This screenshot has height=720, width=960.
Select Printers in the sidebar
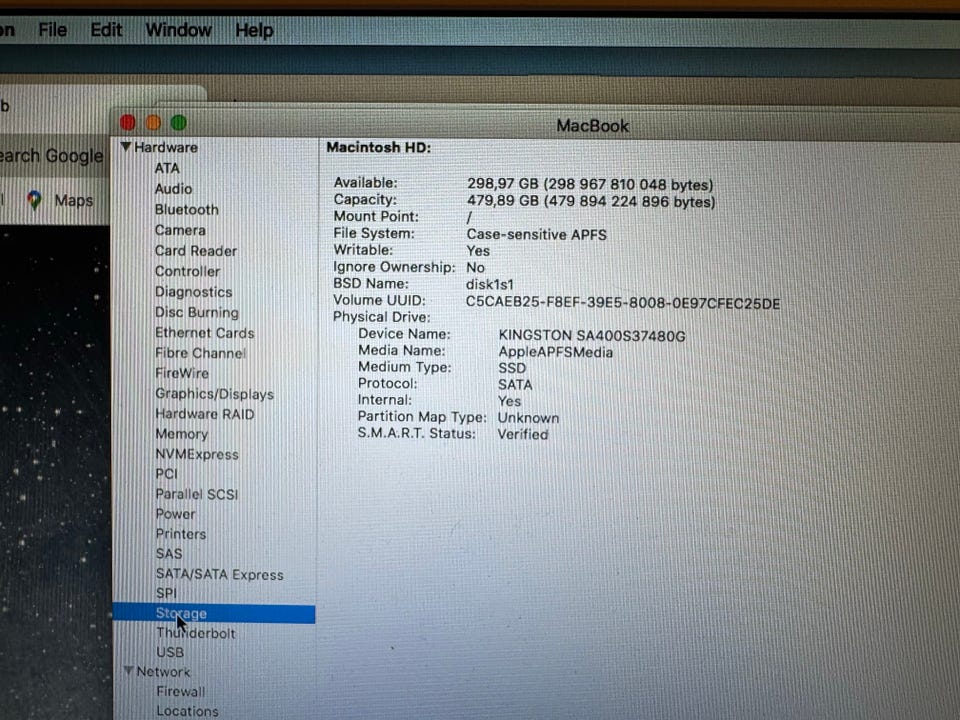pyautogui.click(x=181, y=534)
